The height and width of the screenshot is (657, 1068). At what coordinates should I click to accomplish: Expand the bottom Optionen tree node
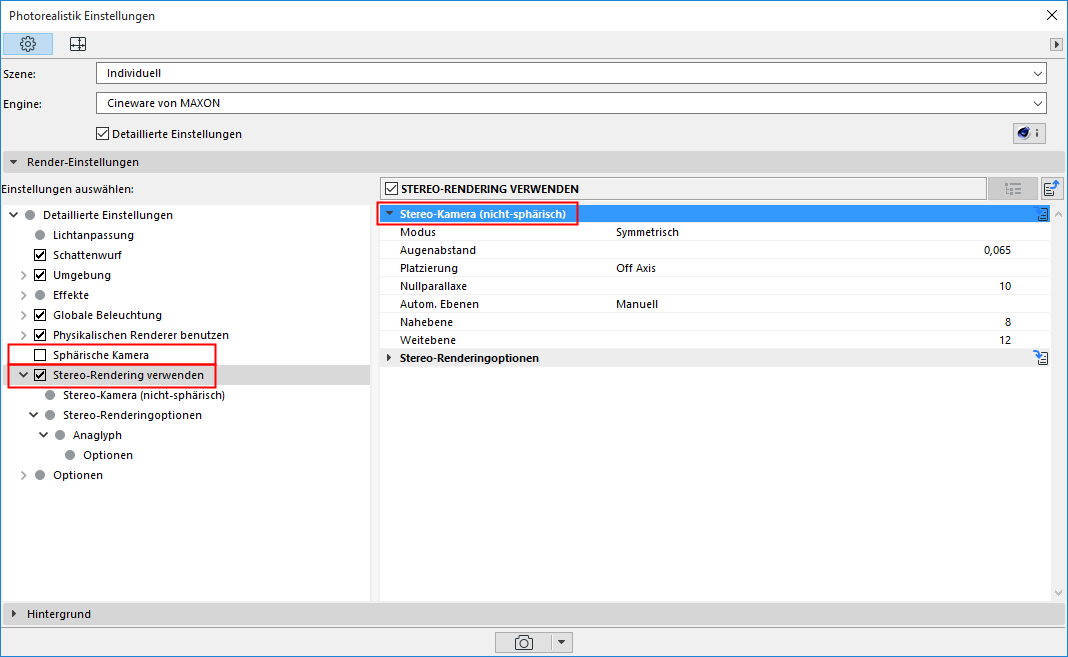click(x=24, y=475)
